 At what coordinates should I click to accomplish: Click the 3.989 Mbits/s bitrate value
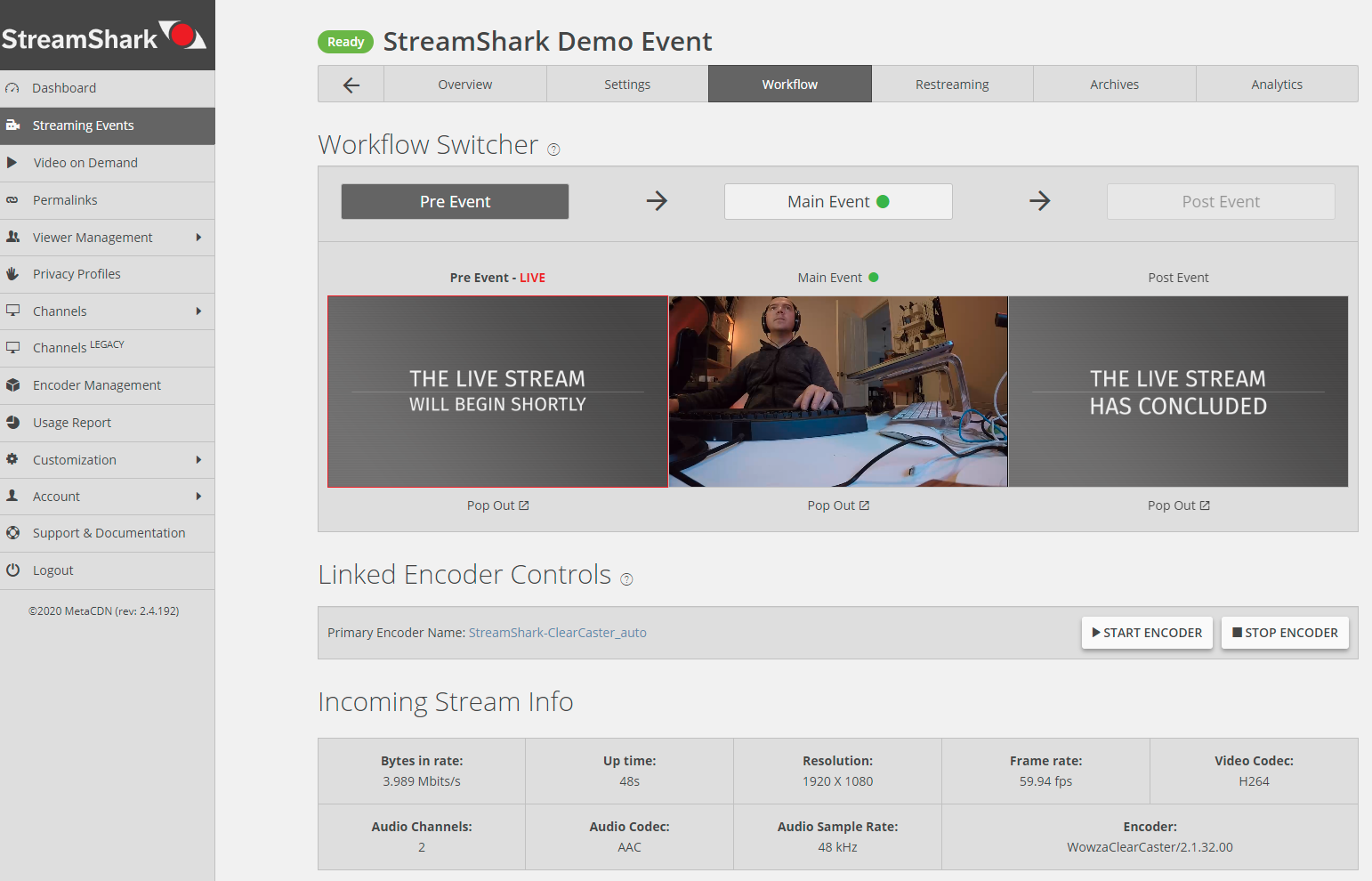click(422, 781)
